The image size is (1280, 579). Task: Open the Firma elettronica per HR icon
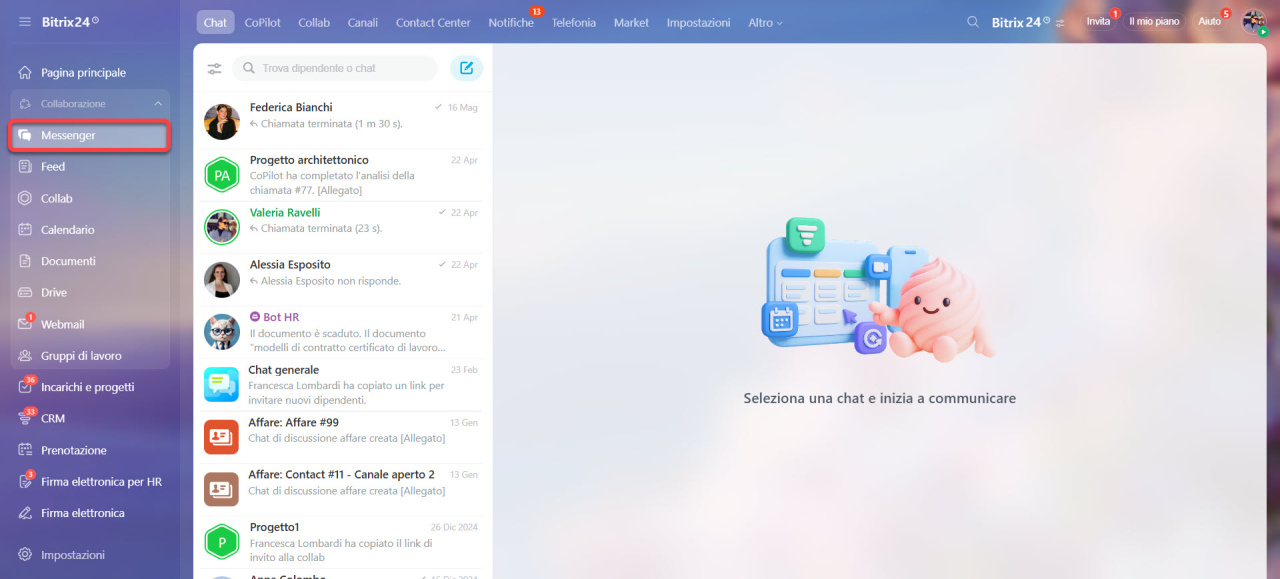pos(25,481)
